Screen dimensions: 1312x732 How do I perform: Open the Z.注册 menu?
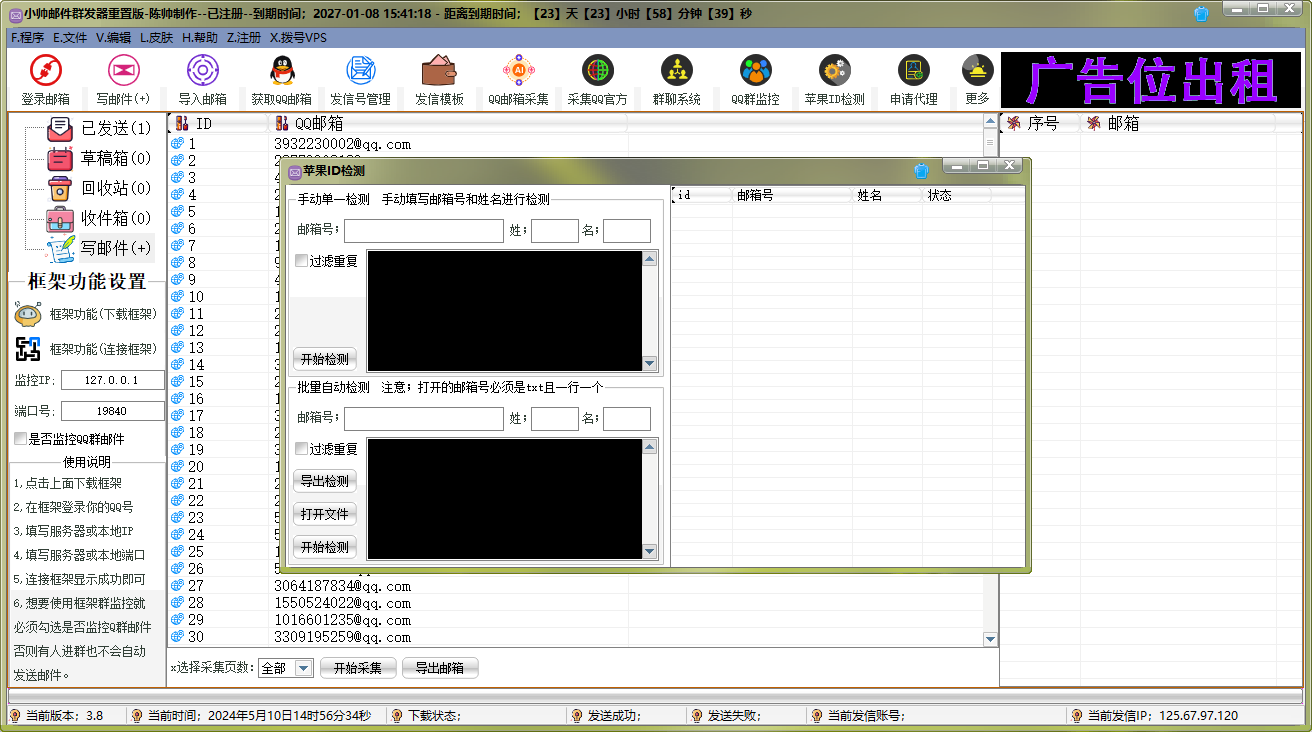pos(243,38)
